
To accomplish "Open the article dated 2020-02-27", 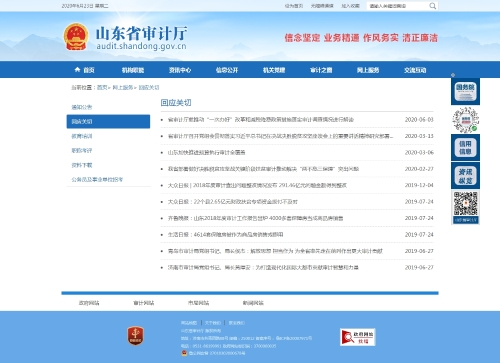I will 263,169.
